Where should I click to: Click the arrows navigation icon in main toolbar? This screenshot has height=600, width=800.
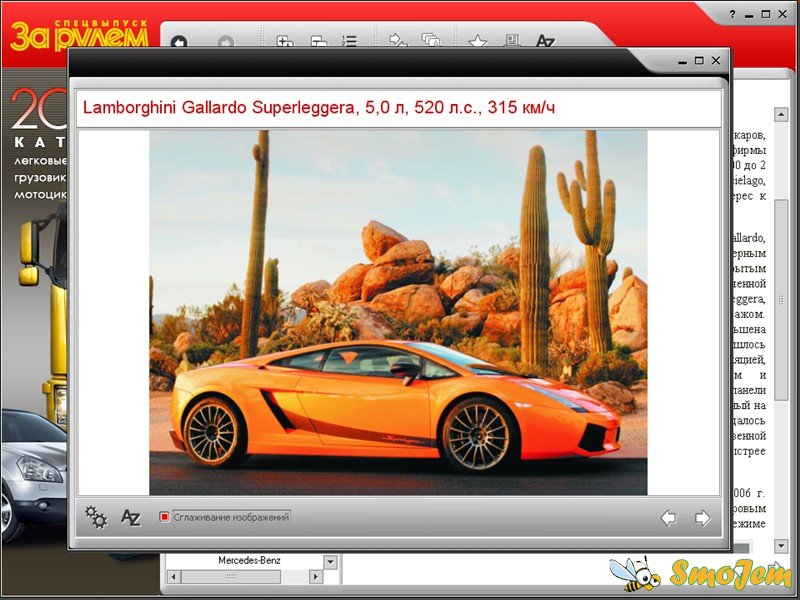click(x=398, y=40)
